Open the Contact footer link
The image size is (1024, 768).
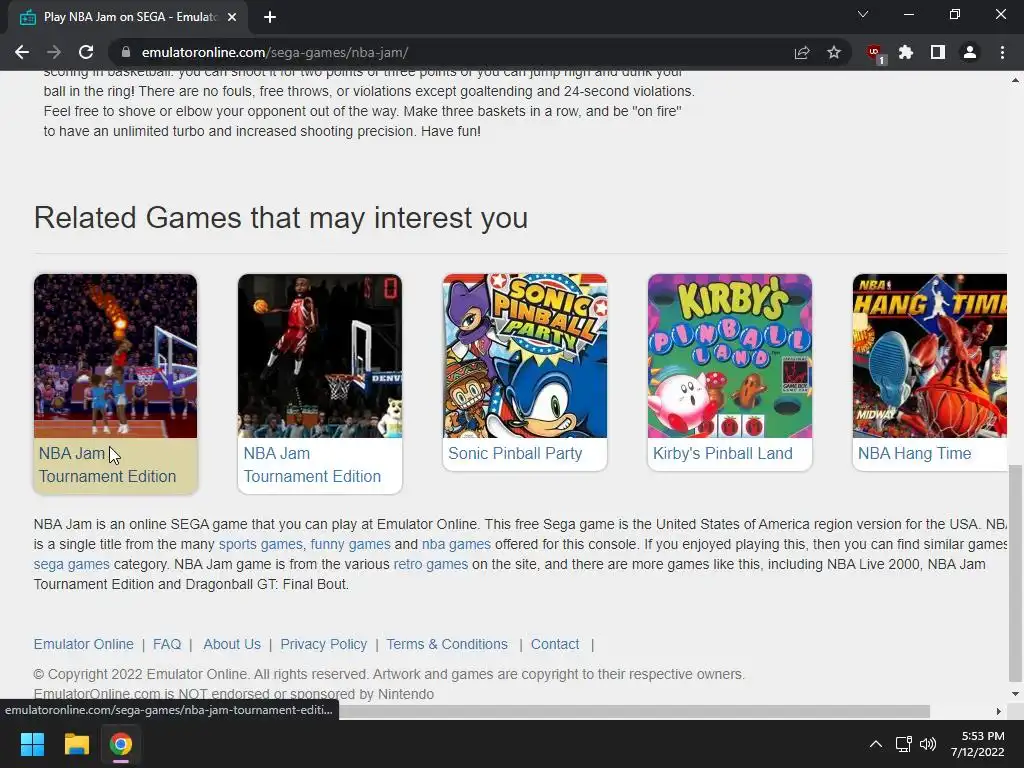pos(555,644)
